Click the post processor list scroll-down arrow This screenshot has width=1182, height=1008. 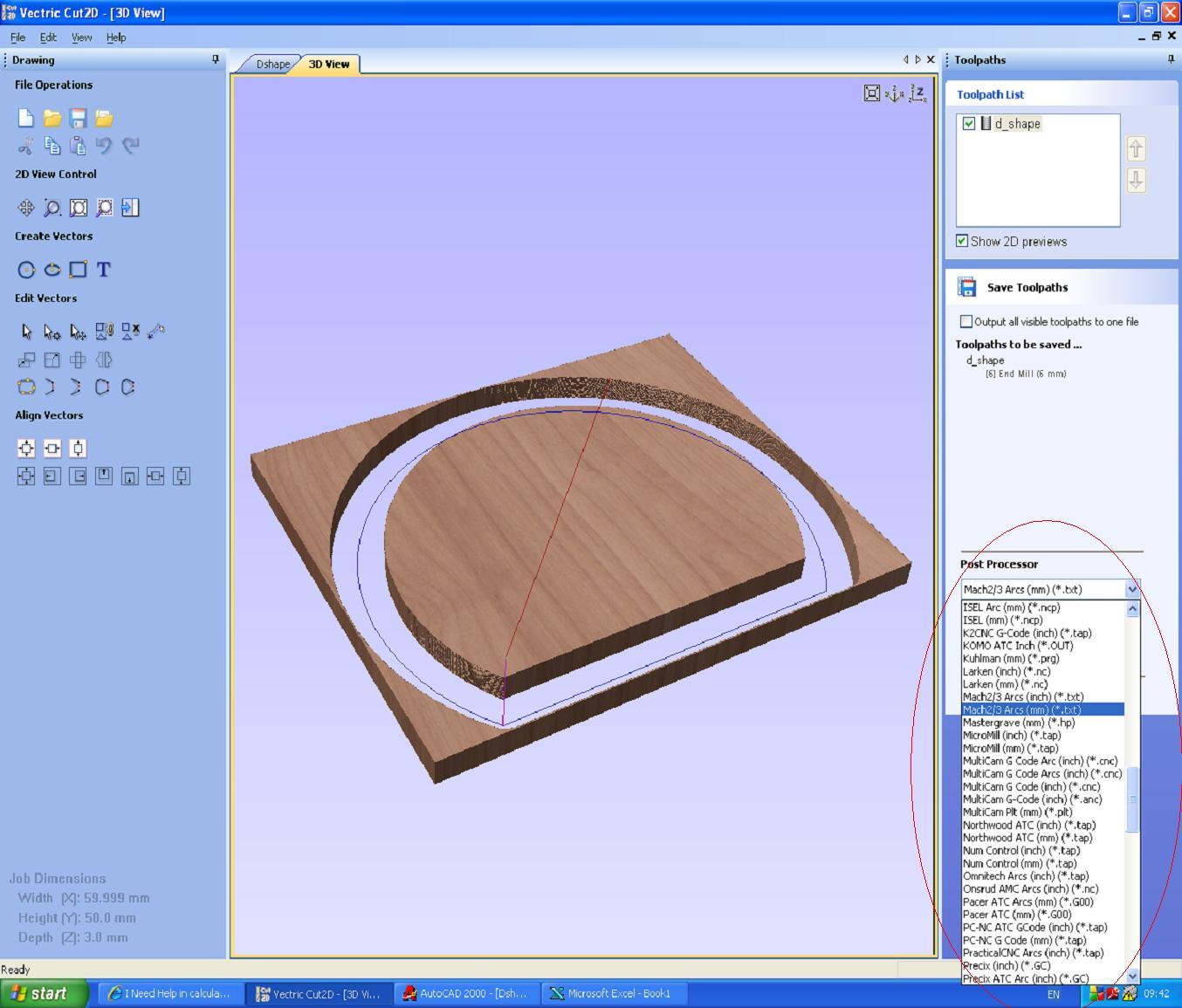[1132, 976]
